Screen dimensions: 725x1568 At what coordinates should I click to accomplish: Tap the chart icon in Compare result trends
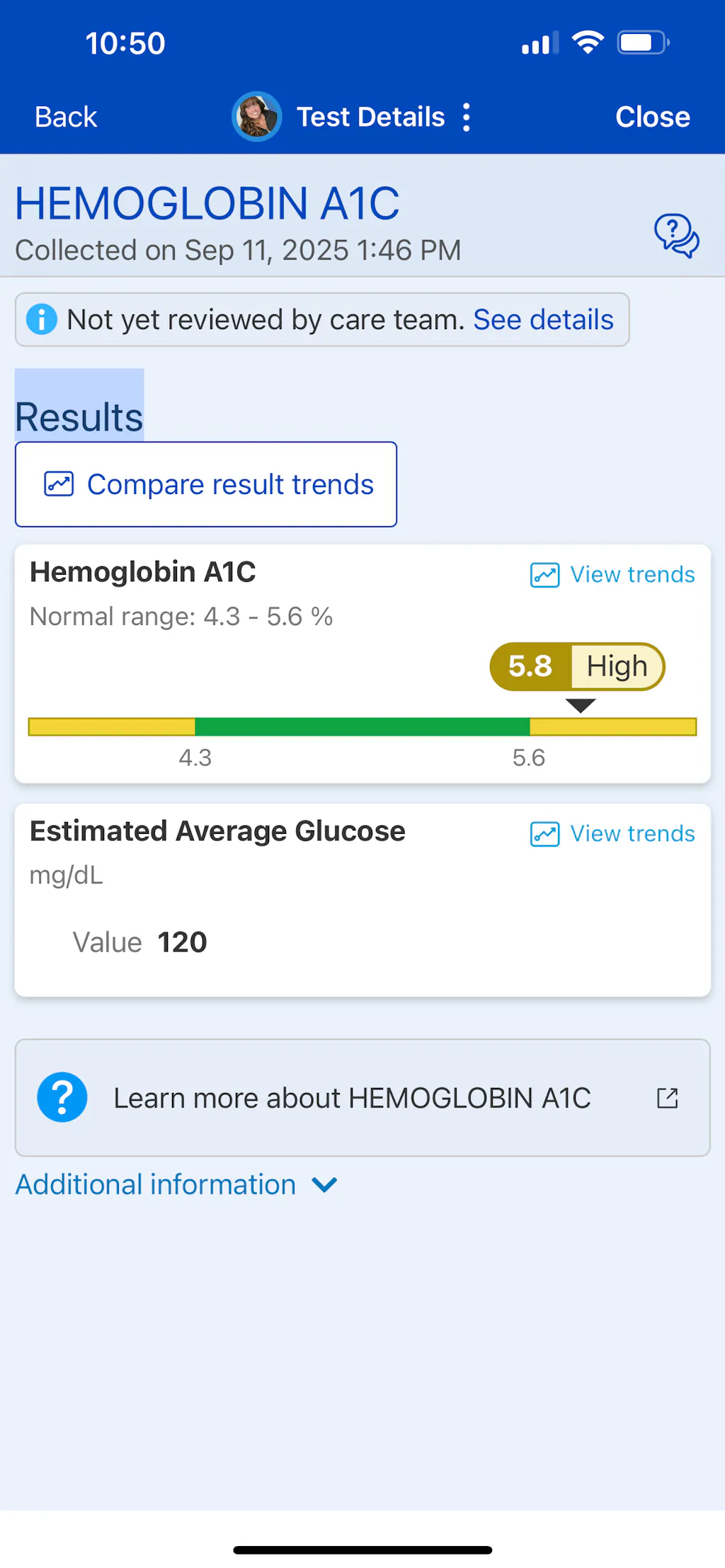point(59,484)
